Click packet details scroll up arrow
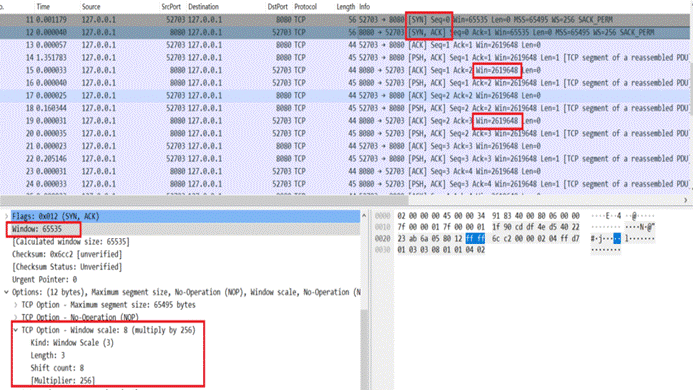 [365, 216]
